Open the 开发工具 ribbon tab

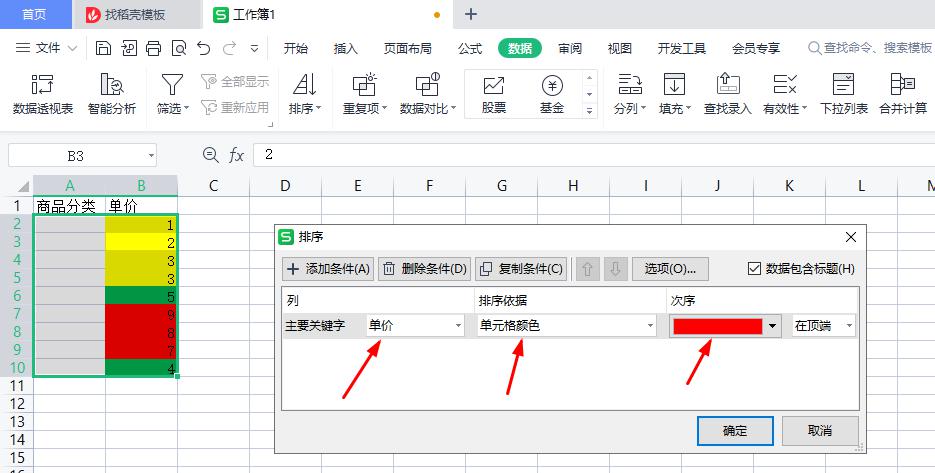pyautogui.click(x=682, y=48)
